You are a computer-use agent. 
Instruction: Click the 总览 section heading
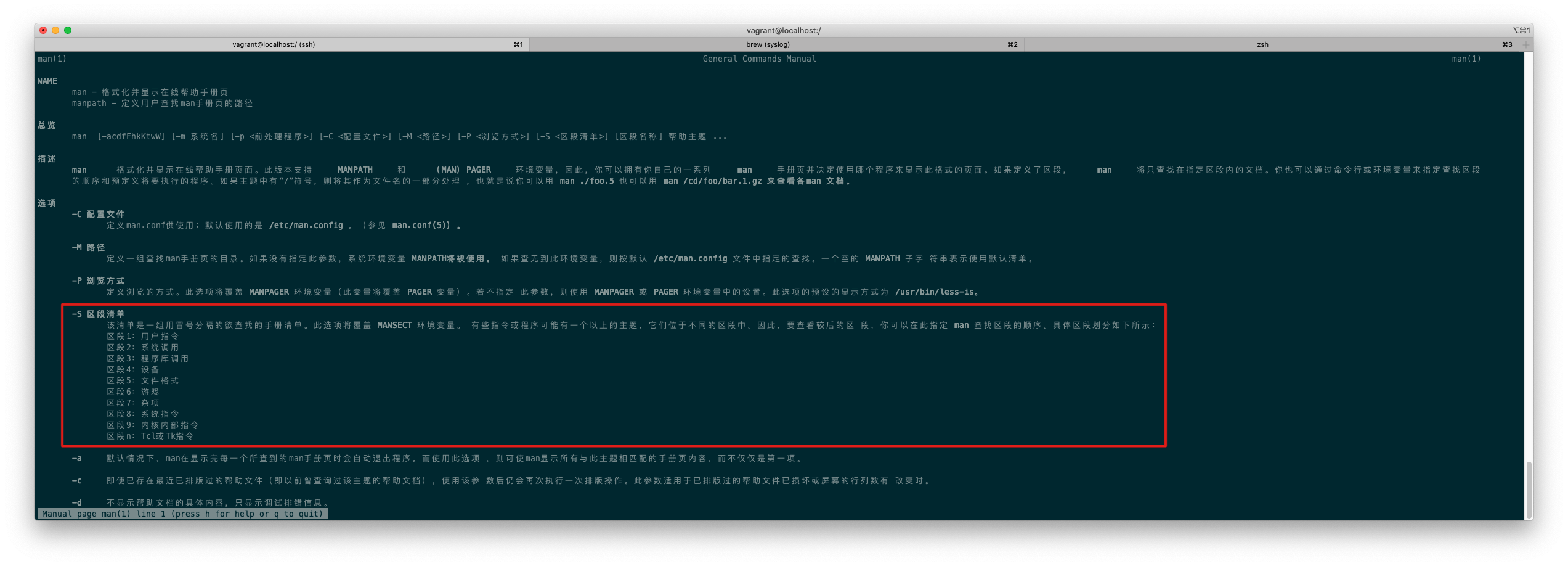[x=47, y=125]
